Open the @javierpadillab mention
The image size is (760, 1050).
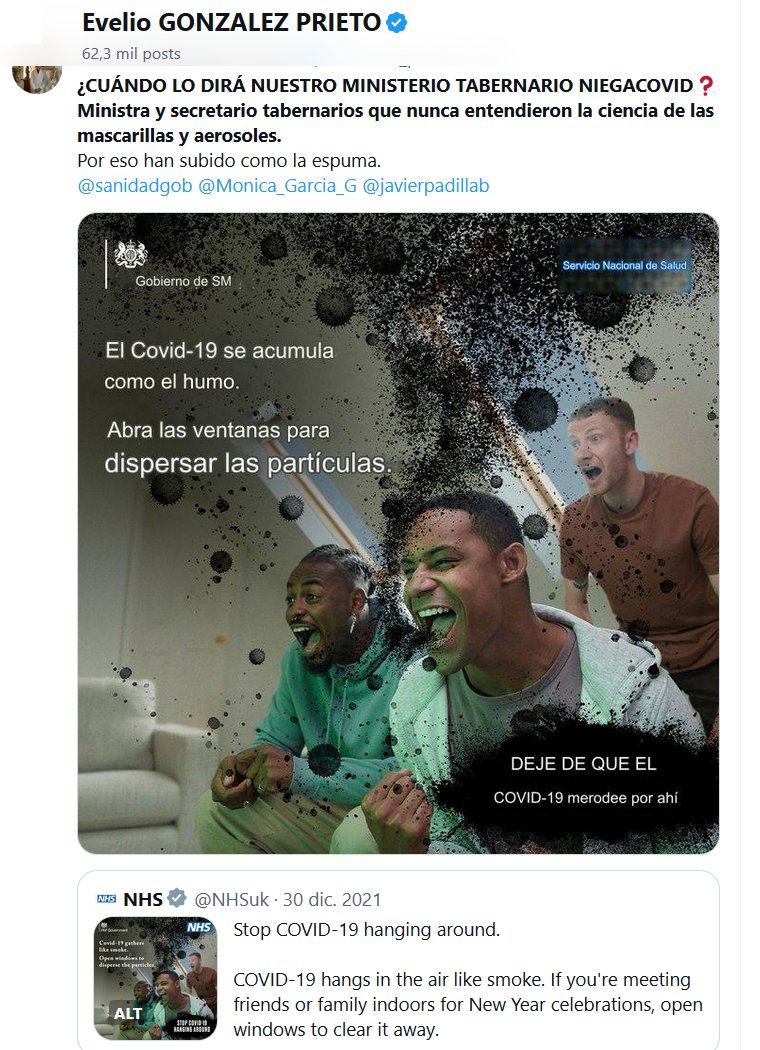426,185
